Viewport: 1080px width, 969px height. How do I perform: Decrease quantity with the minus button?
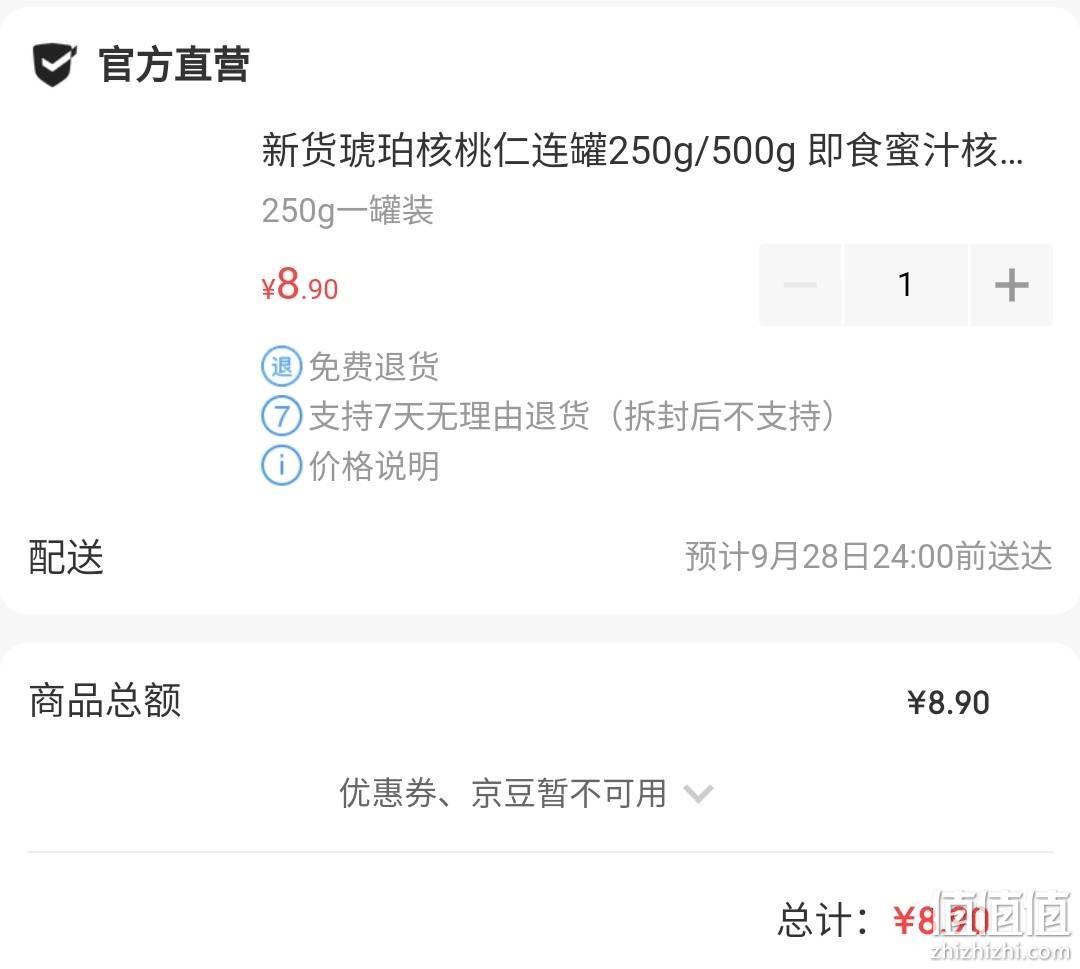(800, 284)
